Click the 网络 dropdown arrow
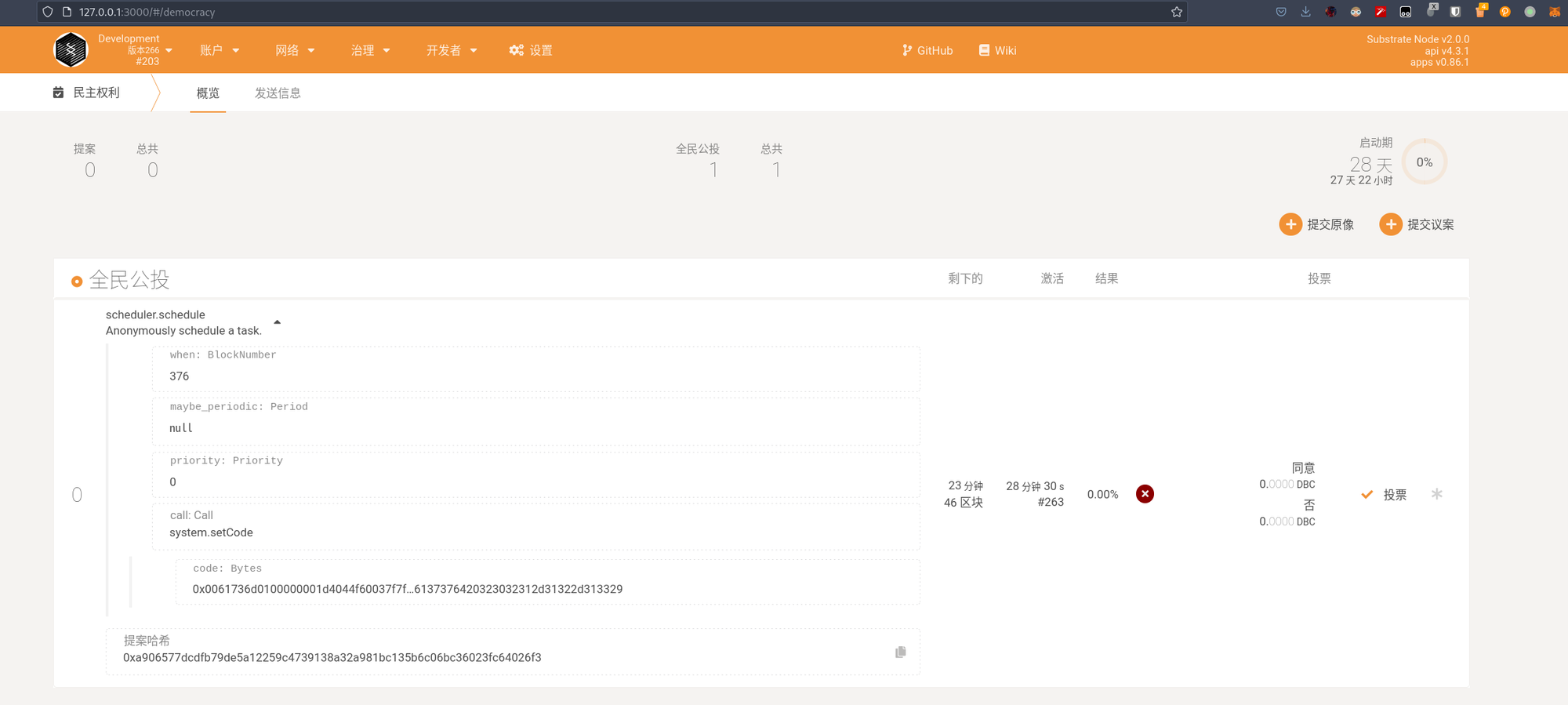 coord(311,50)
